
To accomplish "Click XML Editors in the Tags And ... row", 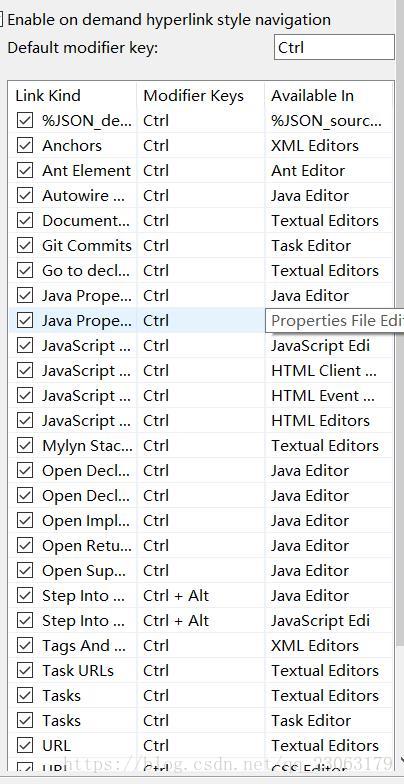I will click(315, 646).
